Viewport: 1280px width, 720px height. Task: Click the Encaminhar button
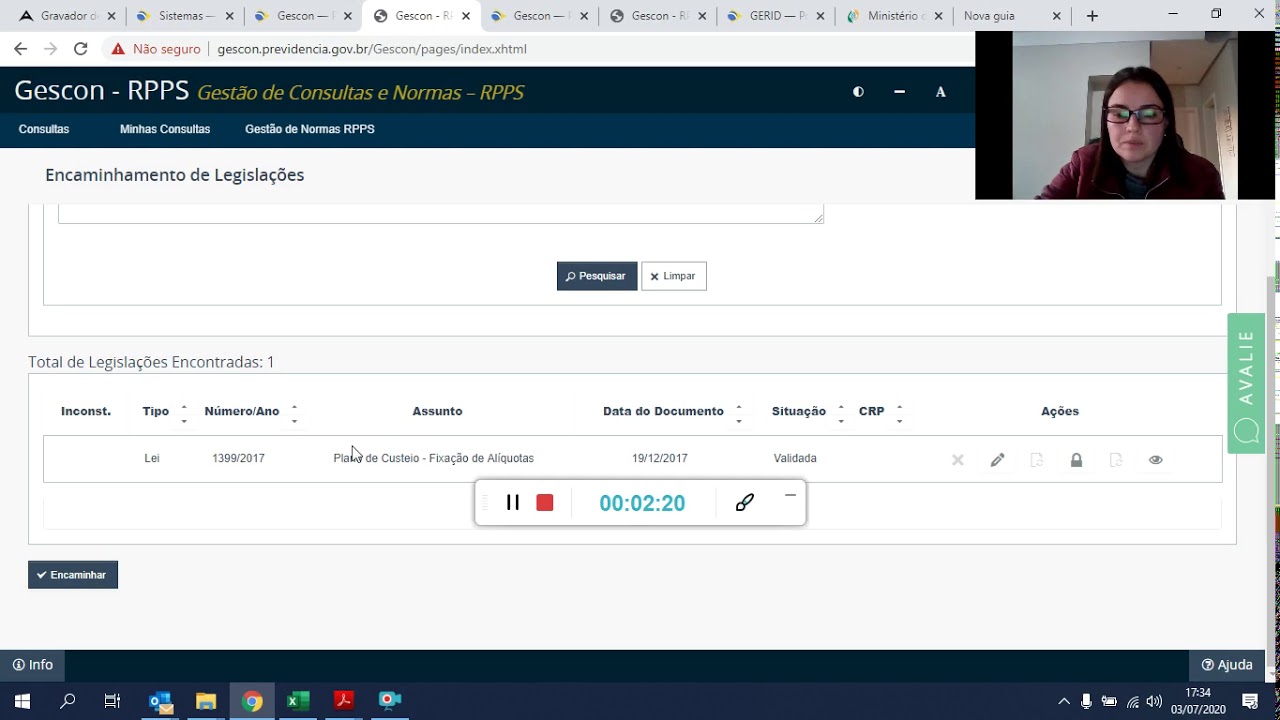click(73, 575)
